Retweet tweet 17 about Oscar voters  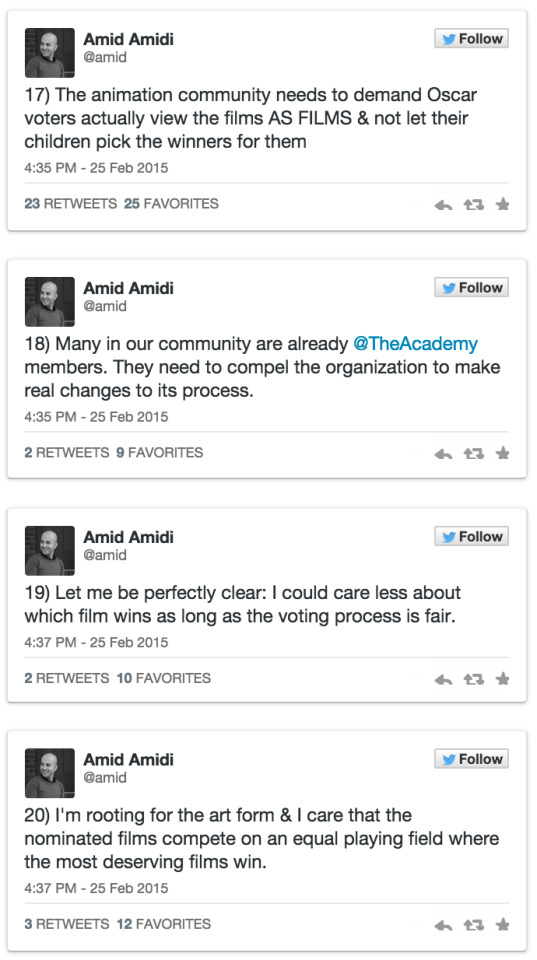pyautogui.click(x=473, y=205)
